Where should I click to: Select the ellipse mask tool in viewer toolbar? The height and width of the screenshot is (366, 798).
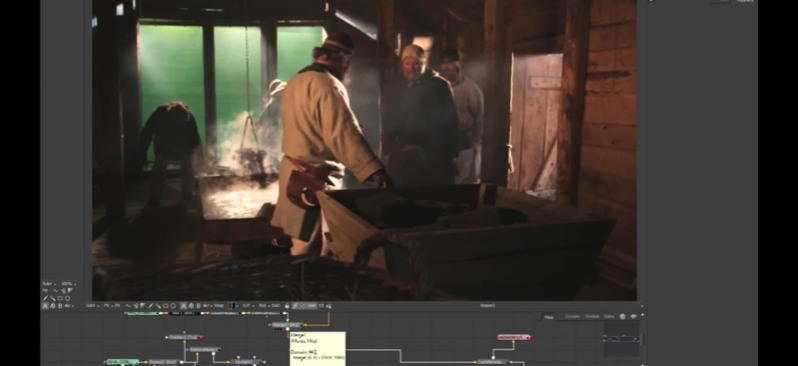tap(173, 306)
